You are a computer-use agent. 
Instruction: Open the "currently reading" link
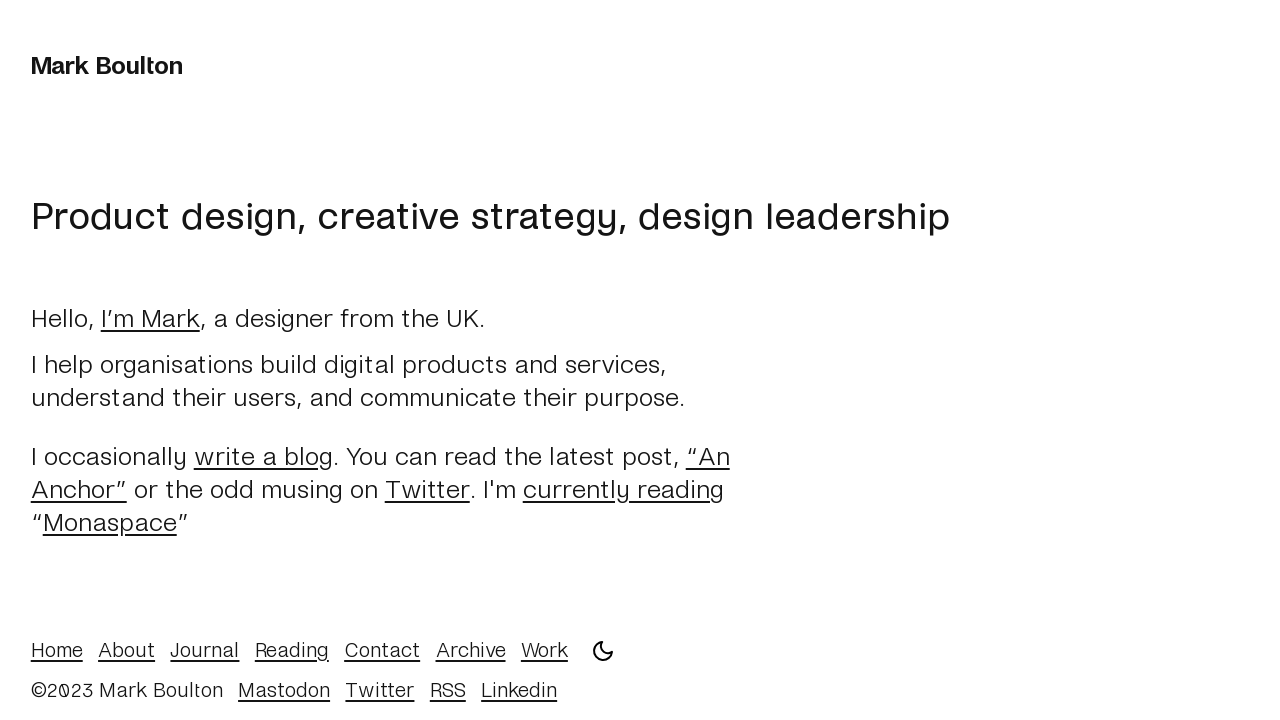coord(623,488)
